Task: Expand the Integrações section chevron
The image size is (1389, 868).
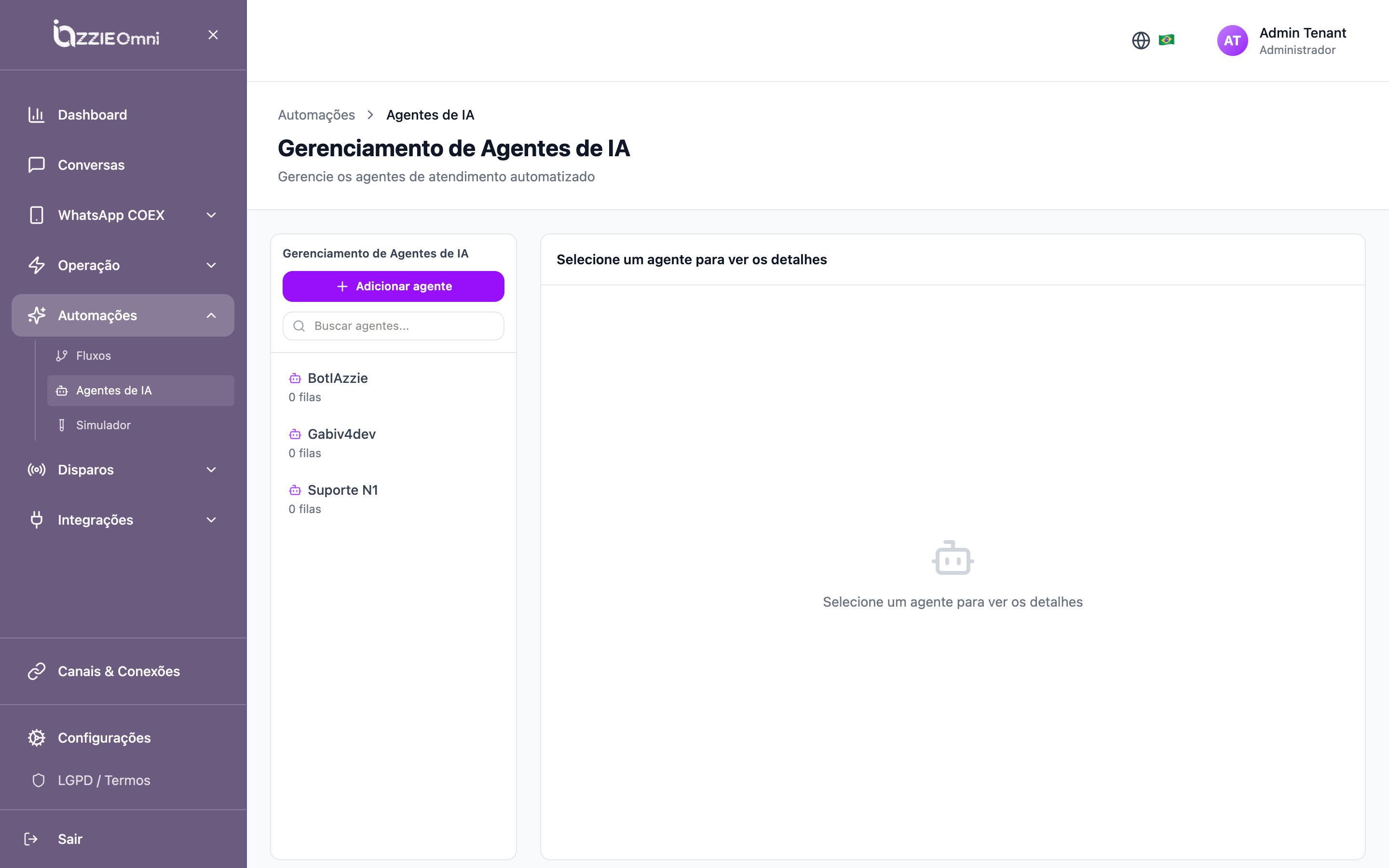Action: point(211,520)
